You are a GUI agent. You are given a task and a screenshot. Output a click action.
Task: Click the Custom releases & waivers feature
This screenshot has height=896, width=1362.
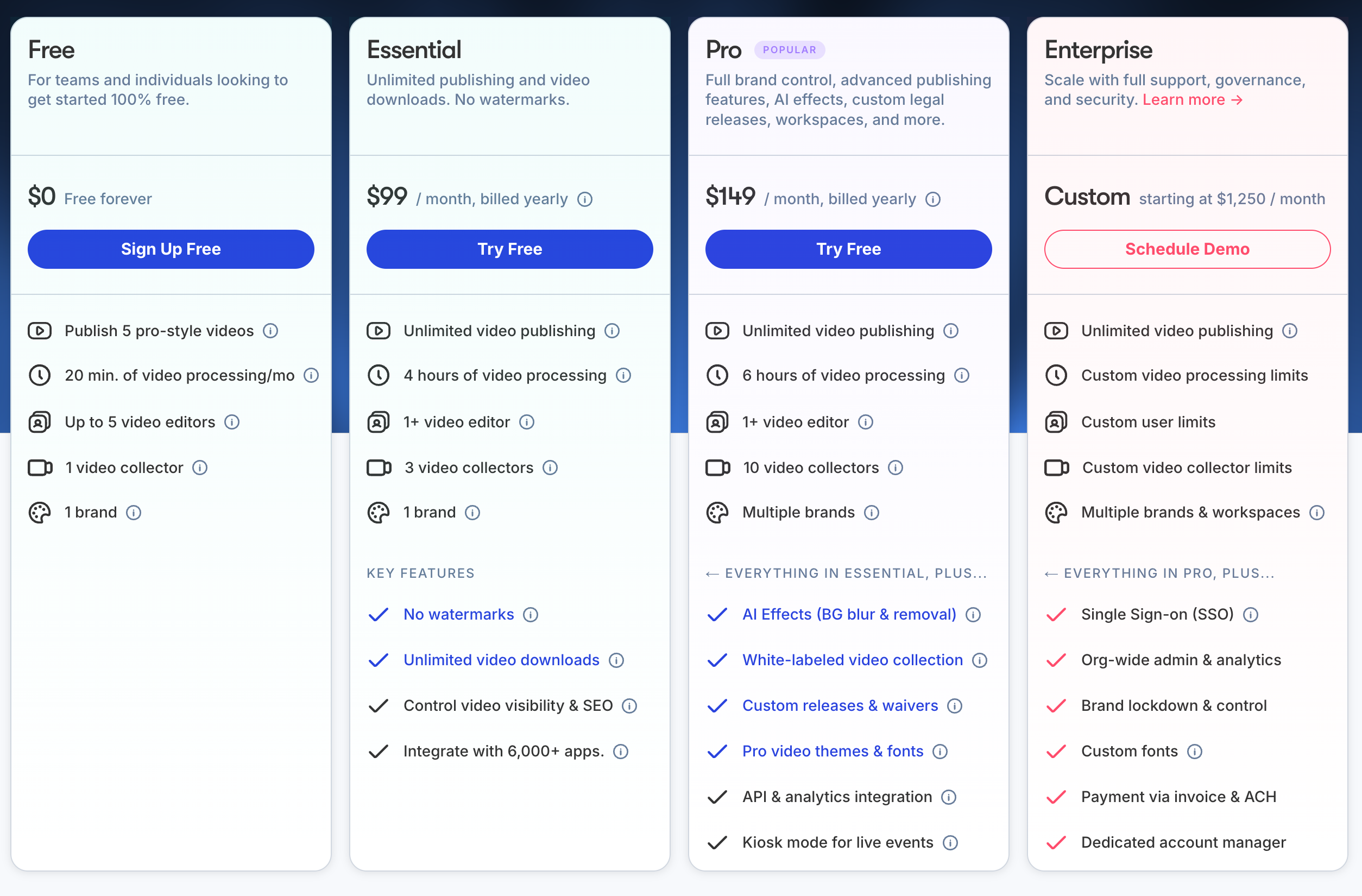point(840,705)
